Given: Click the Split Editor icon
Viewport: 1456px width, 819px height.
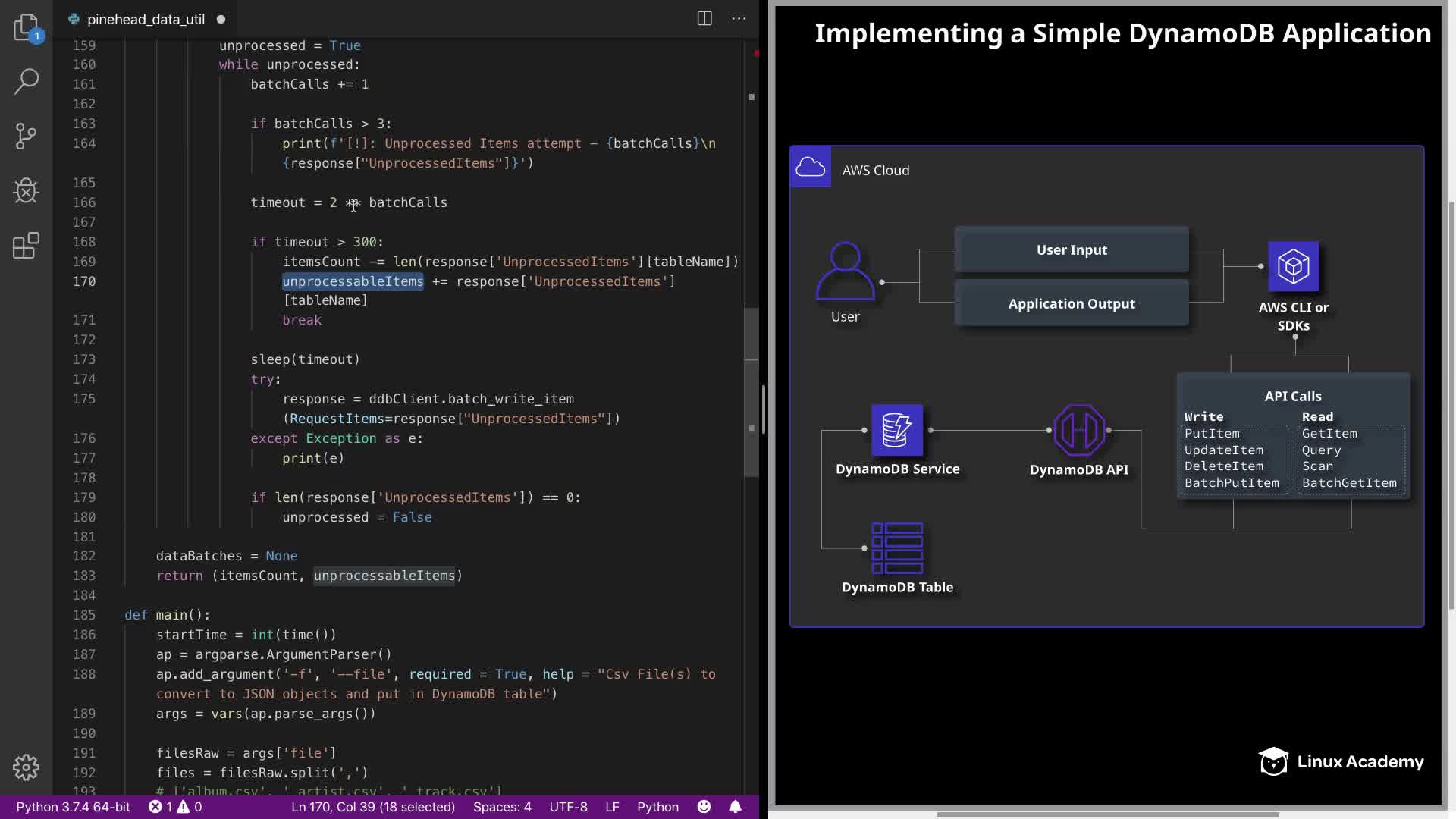Looking at the screenshot, I should click(704, 19).
